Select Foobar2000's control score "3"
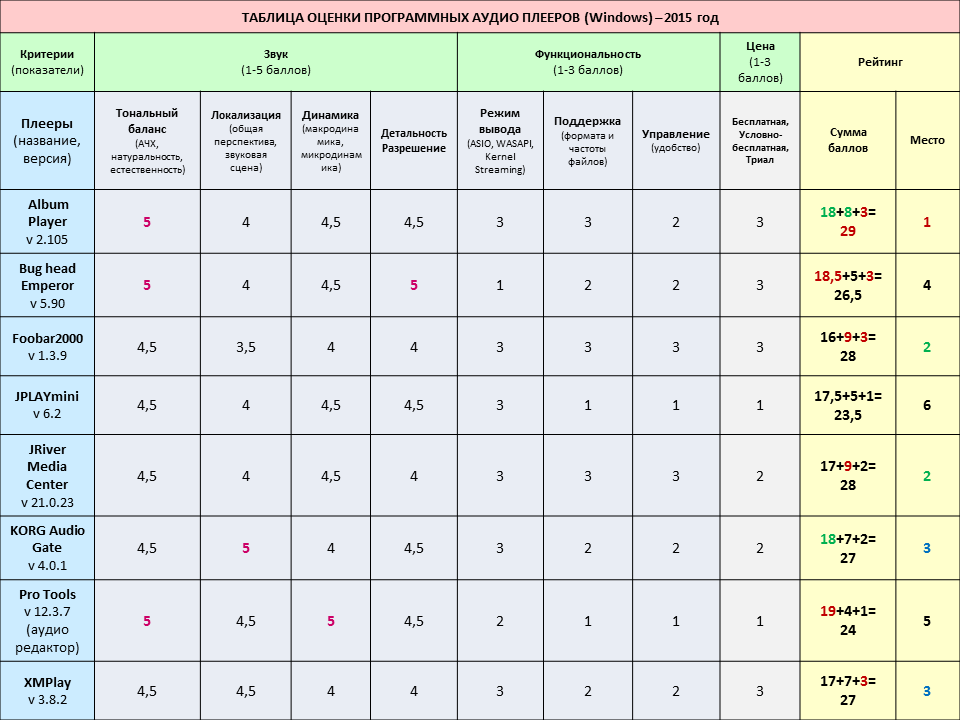The height and width of the screenshot is (720, 960). (676, 347)
